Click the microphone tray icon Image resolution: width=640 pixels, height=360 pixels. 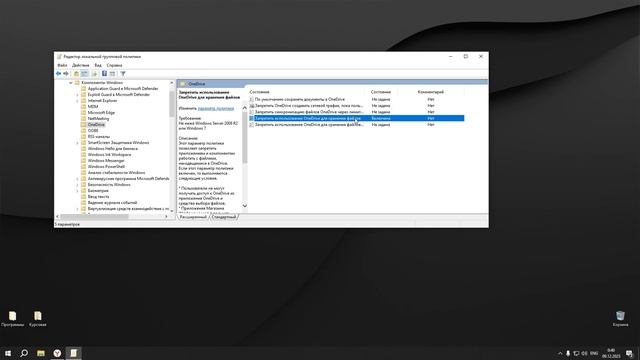568,353
